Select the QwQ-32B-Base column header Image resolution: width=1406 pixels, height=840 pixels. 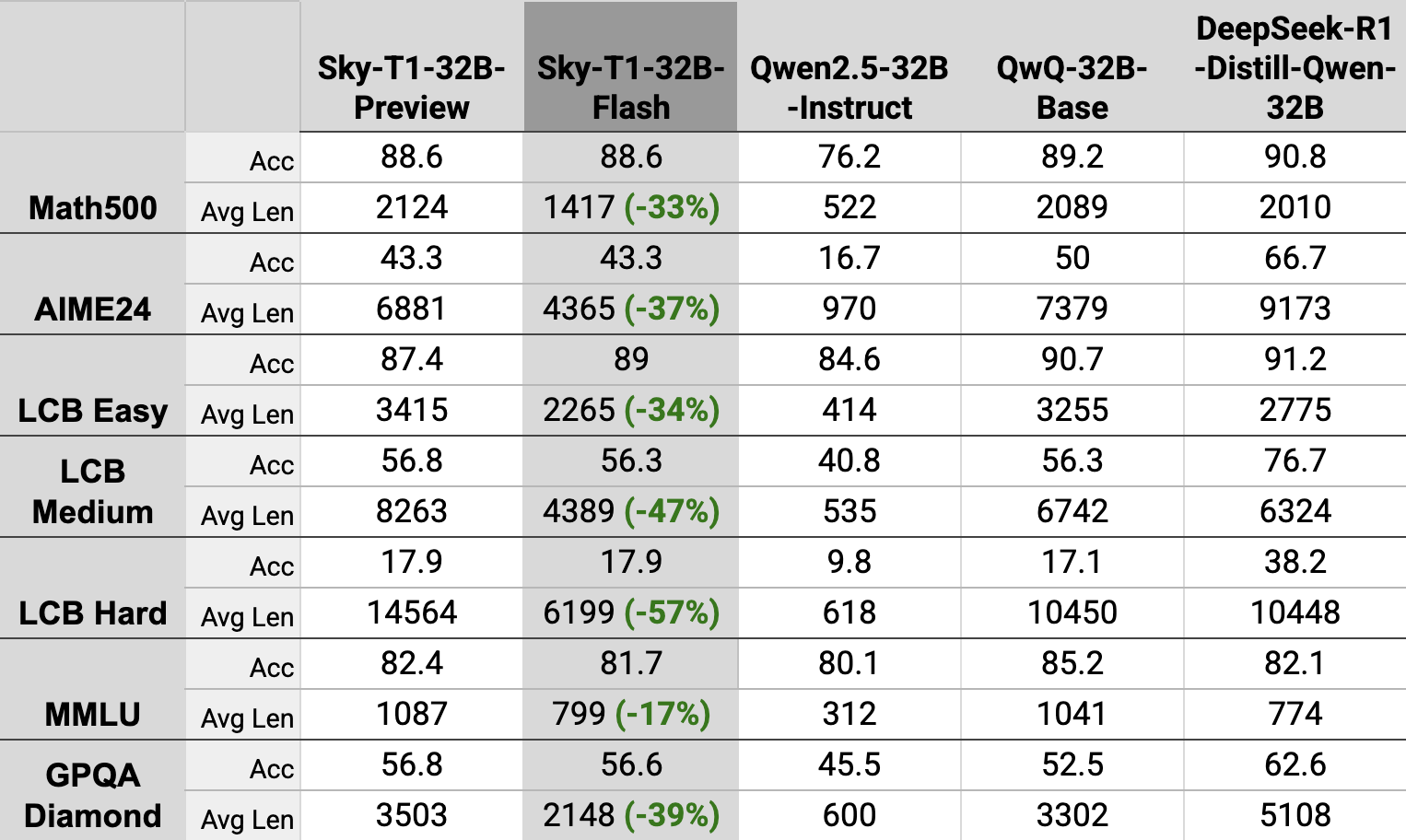coord(1072,87)
